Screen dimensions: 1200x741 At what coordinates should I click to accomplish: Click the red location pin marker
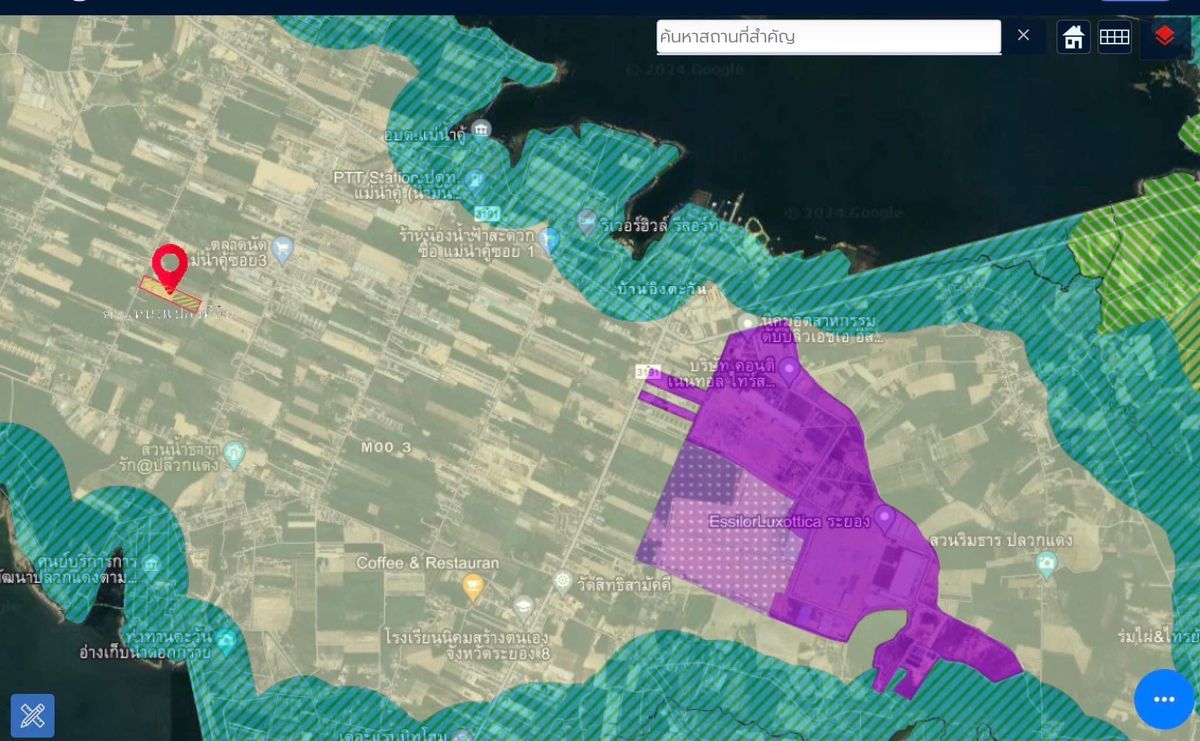click(x=170, y=265)
